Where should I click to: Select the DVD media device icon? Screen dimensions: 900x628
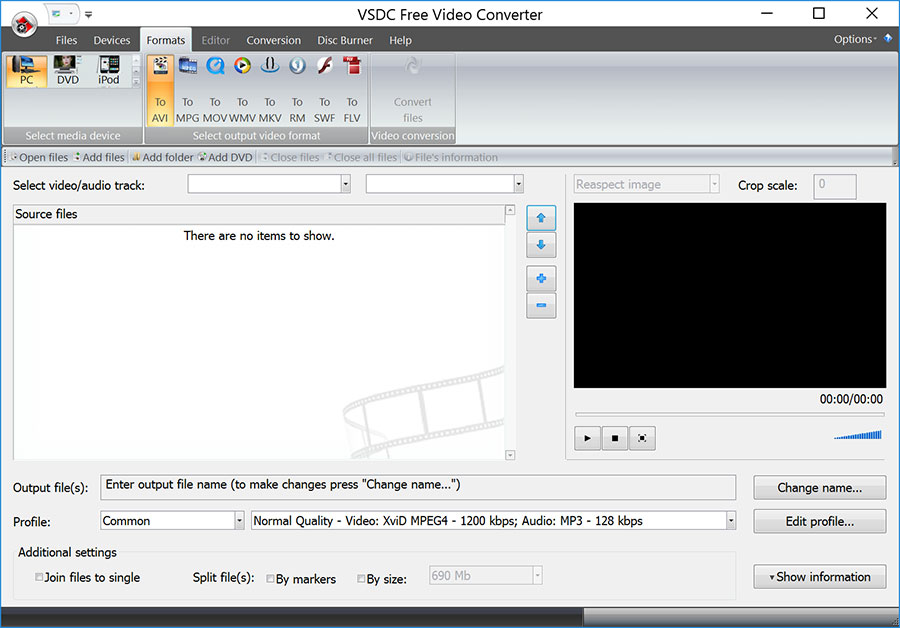68,71
